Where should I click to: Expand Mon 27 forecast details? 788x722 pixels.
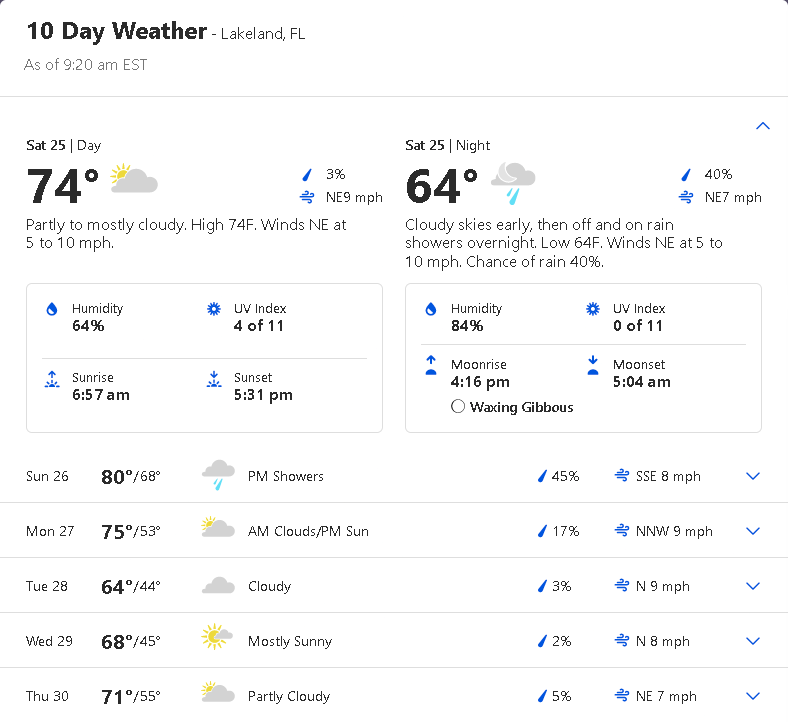(754, 531)
